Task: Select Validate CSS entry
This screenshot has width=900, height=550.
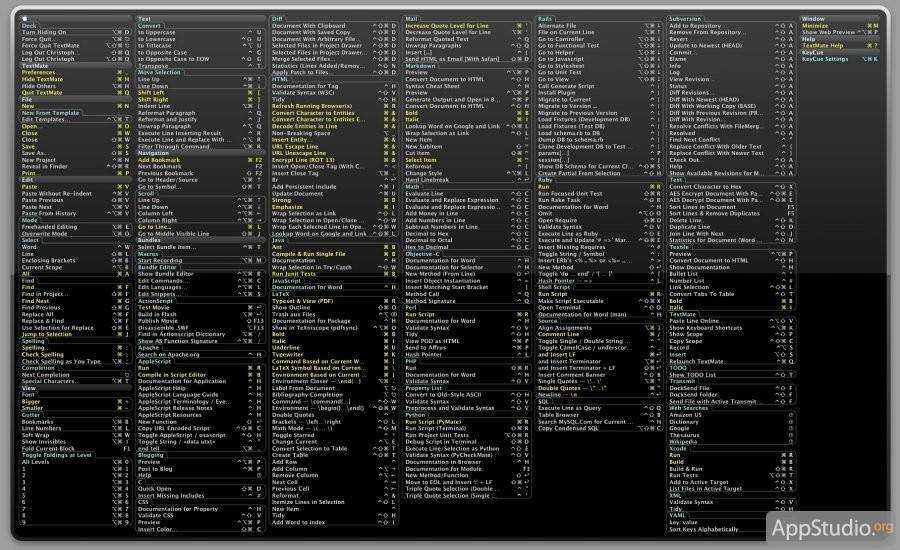Action: coord(157,516)
